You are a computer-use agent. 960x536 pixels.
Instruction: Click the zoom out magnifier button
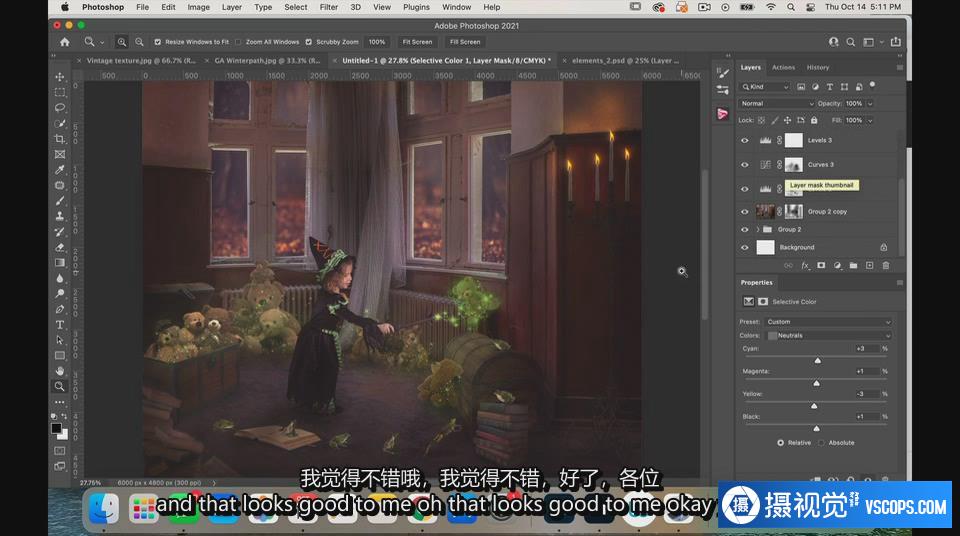(x=139, y=42)
